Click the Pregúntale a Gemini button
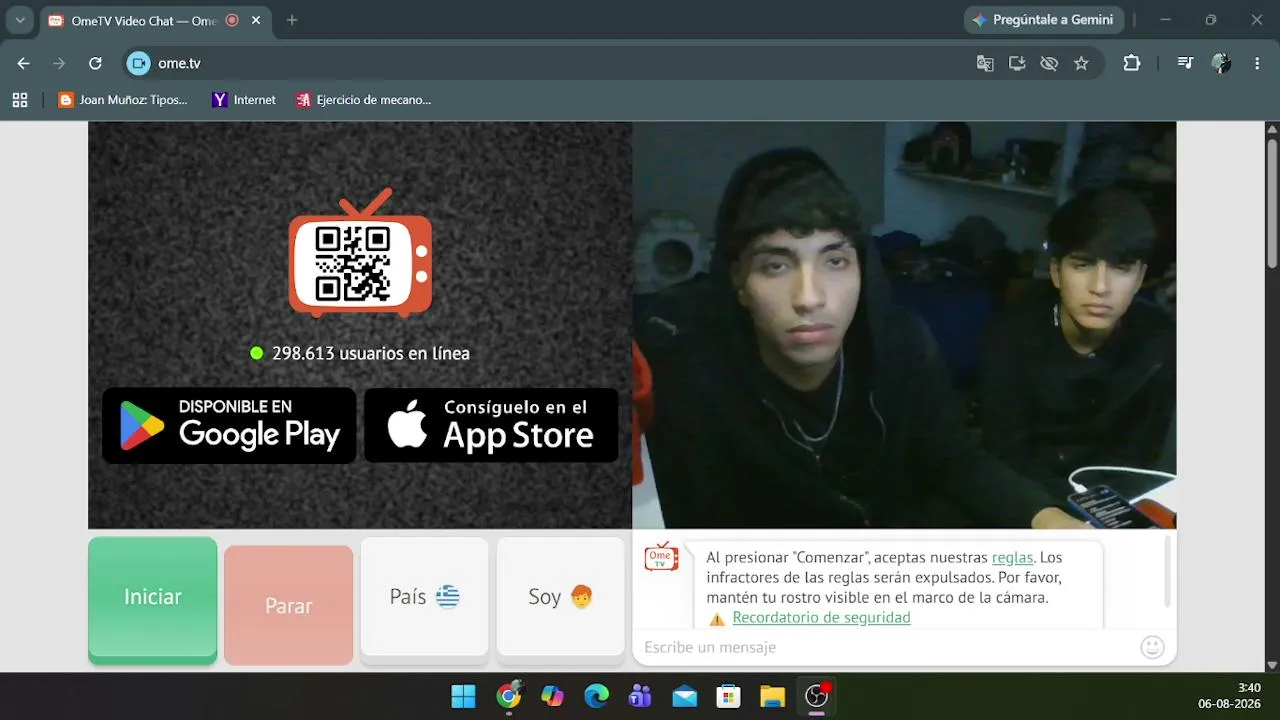 point(1044,20)
